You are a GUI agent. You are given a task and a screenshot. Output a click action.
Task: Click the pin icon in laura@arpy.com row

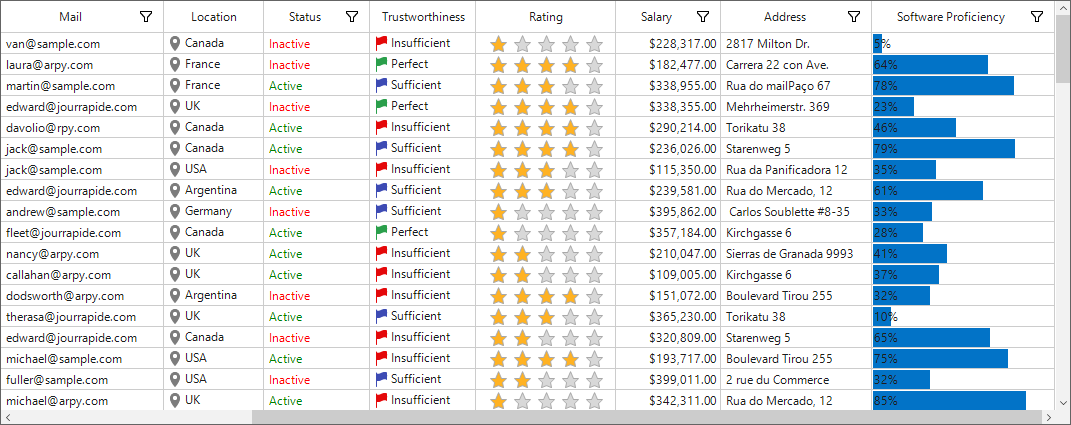pyautogui.click(x=176, y=65)
